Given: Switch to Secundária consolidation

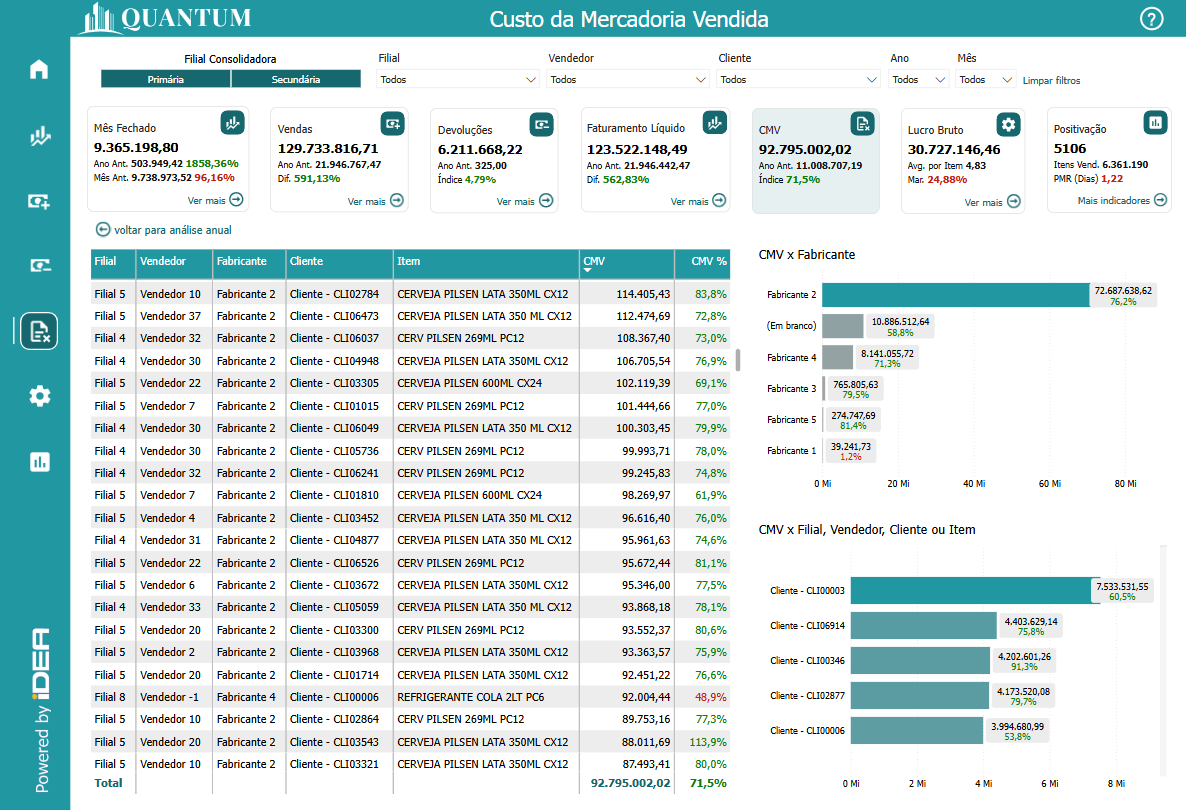Looking at the screenshot, I should [x=296, y=79].
